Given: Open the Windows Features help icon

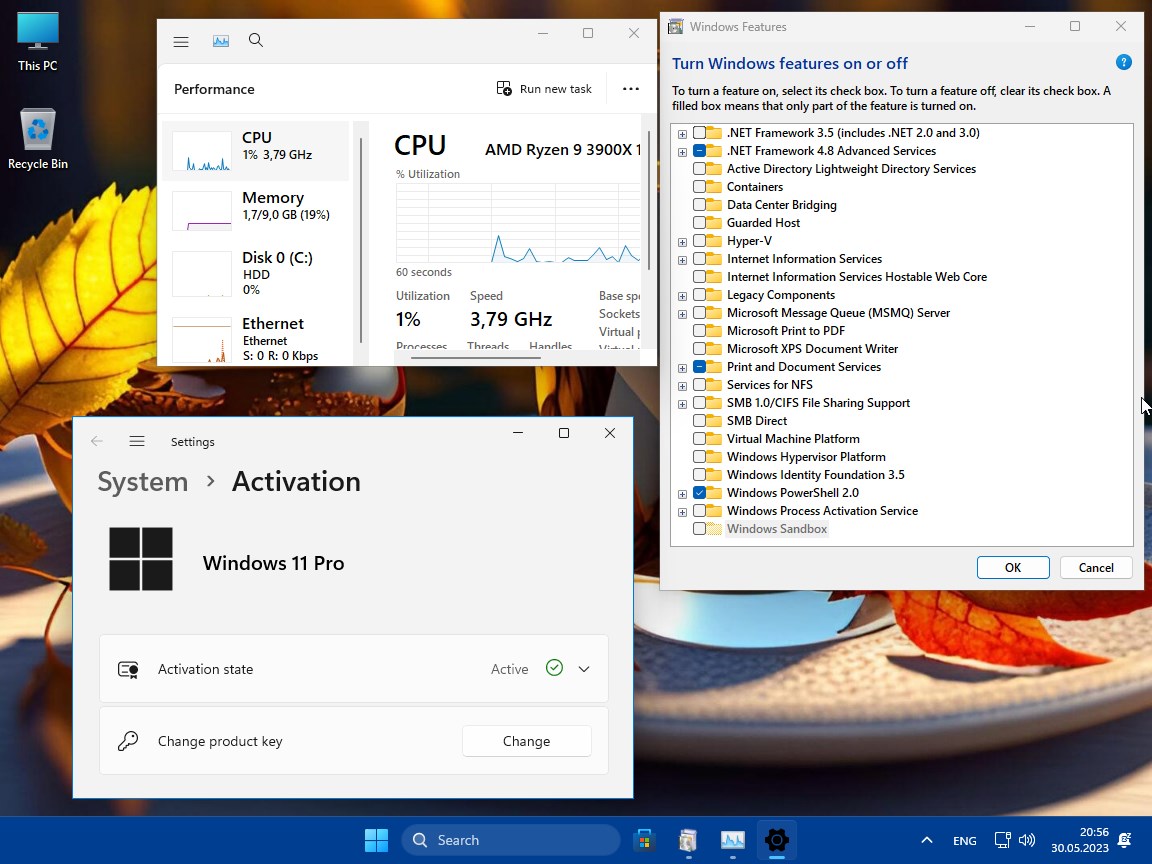Looking at the screenshot, I should pos(1123,62).
